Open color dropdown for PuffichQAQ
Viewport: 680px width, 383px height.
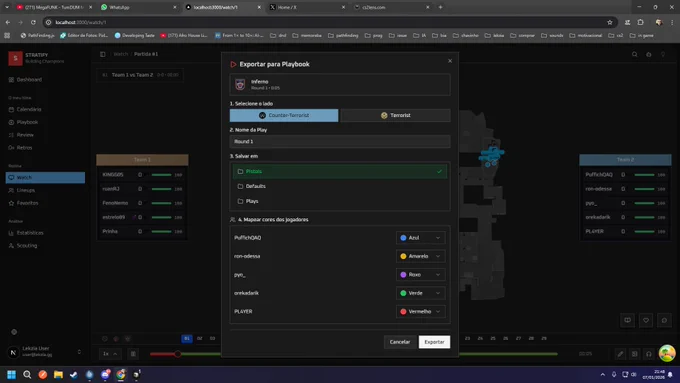(x=420, y=238)
